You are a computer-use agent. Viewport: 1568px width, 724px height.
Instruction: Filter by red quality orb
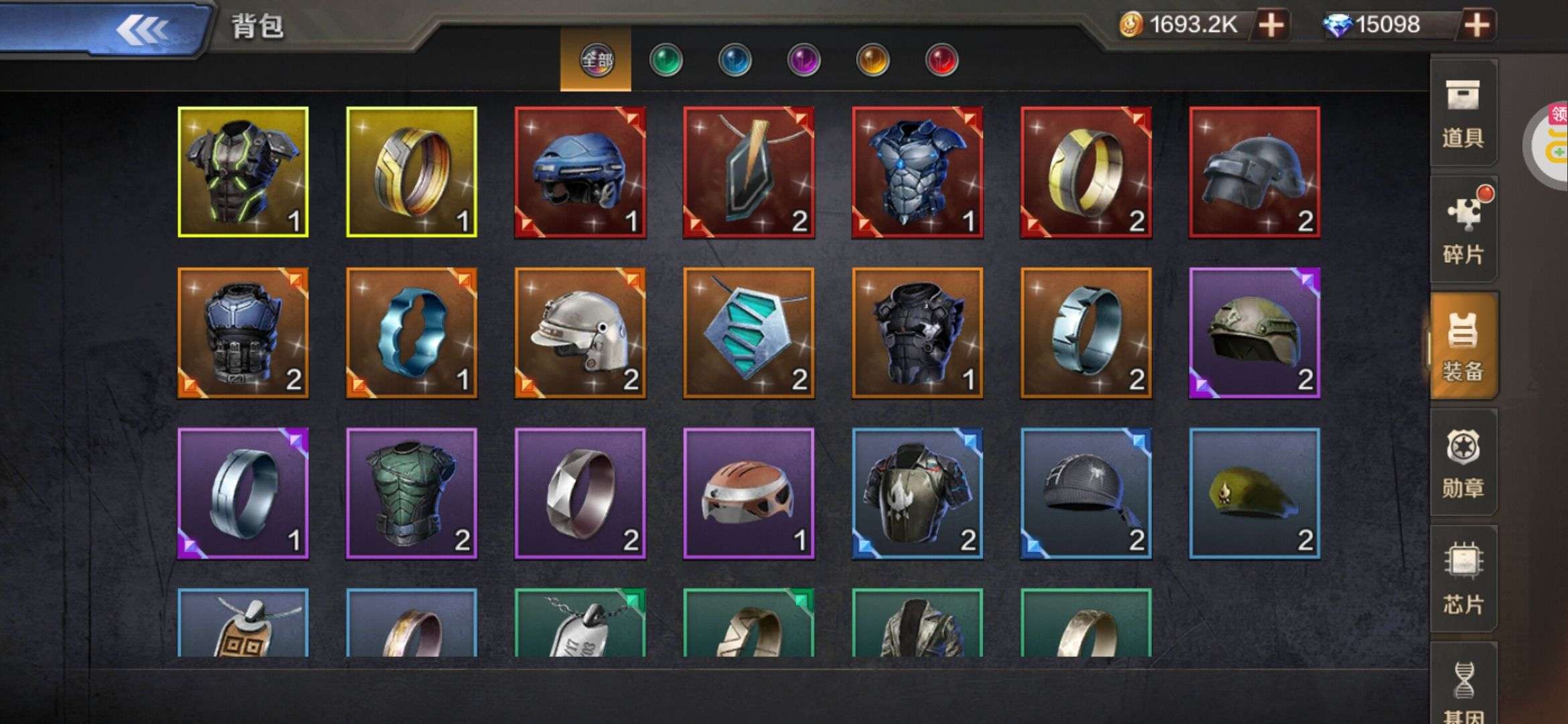point(941,61)
